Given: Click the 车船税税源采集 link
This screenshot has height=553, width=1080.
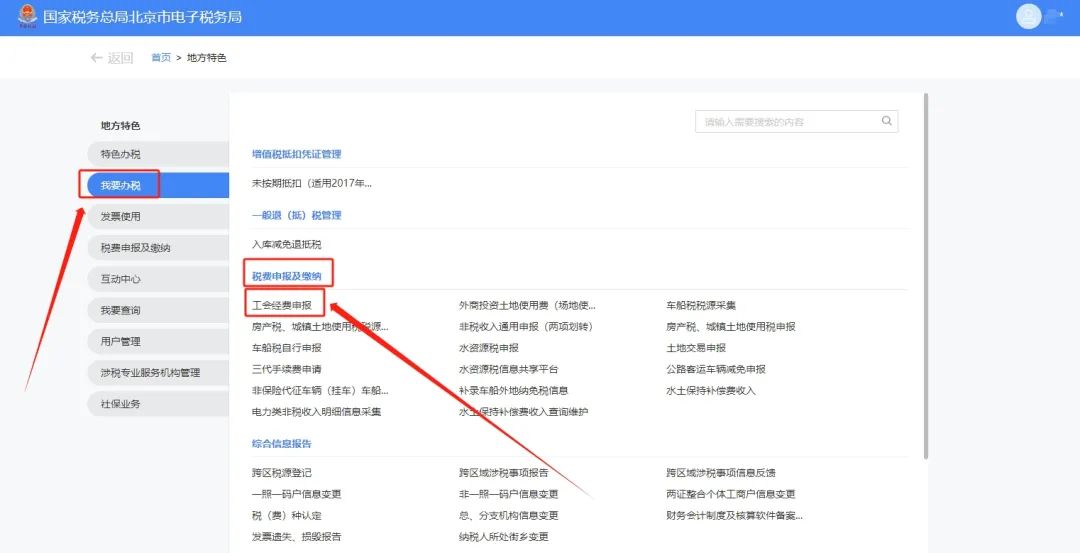Looking at the screenshot, I should pyautogui.click(x=701, y=305).
